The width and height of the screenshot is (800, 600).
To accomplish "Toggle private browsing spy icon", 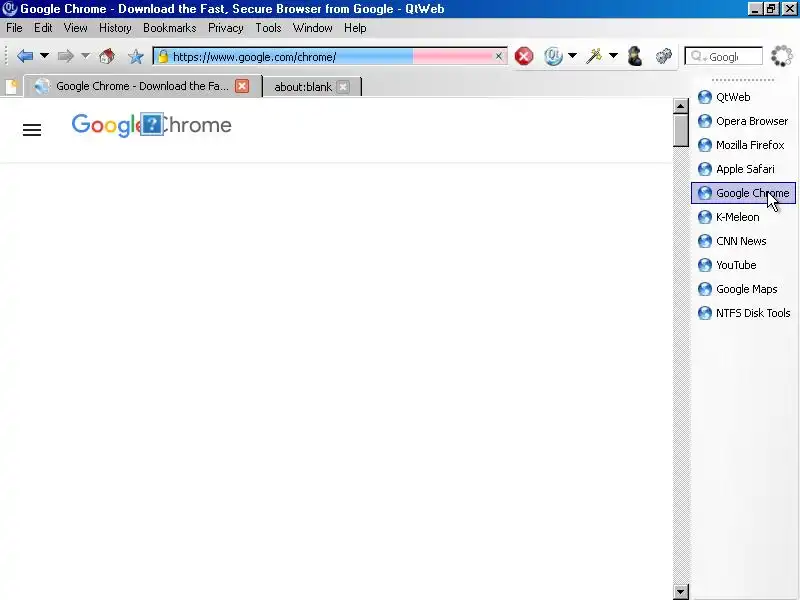I will [635, 56].
